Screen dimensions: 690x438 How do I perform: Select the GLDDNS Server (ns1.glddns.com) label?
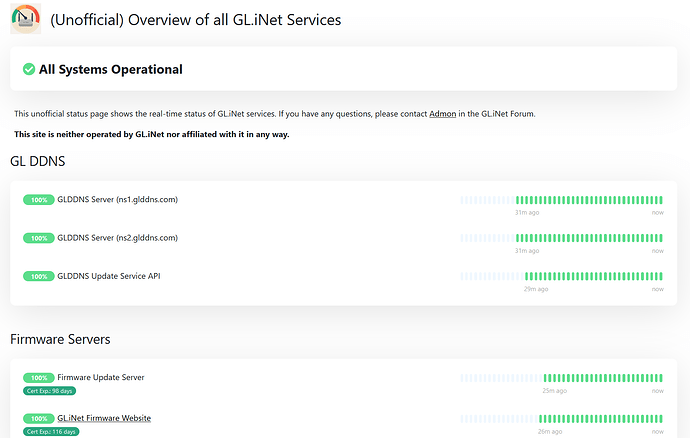point(117,199)
